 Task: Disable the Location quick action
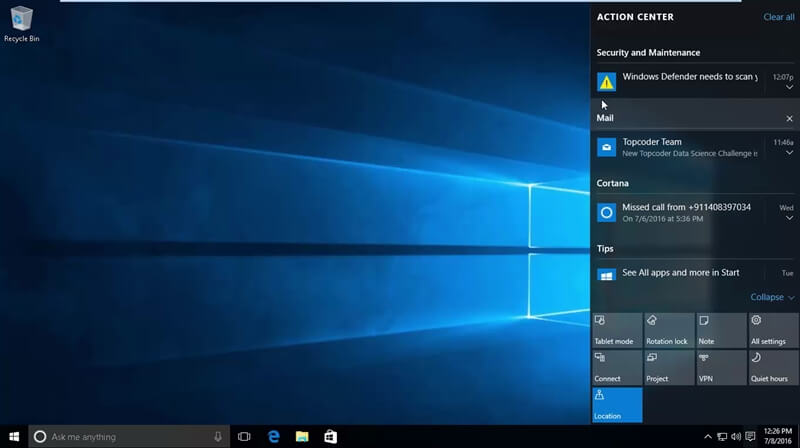(617, 405)
